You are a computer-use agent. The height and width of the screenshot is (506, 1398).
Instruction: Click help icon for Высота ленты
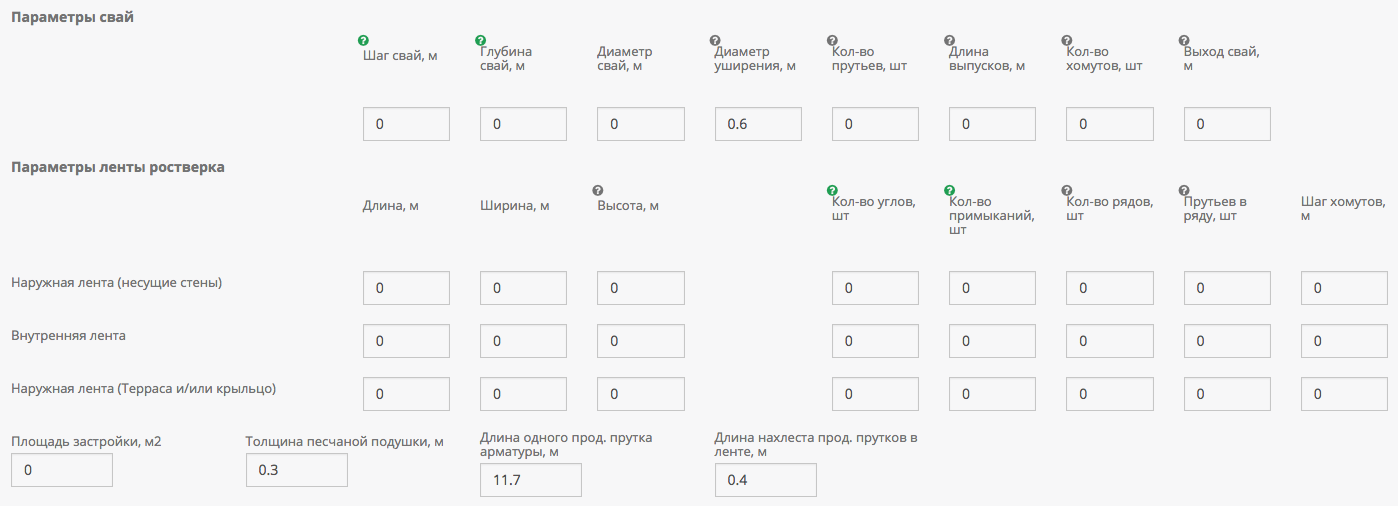tap(598, 190)
